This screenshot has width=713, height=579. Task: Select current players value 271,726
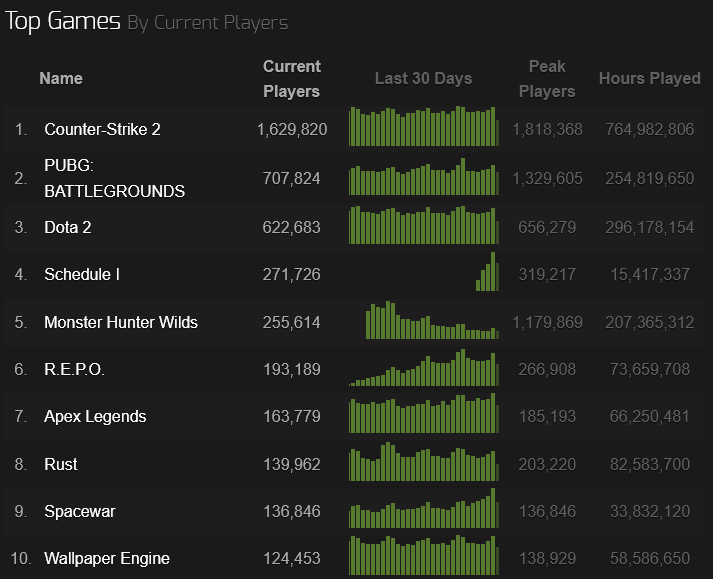point(291,274)
